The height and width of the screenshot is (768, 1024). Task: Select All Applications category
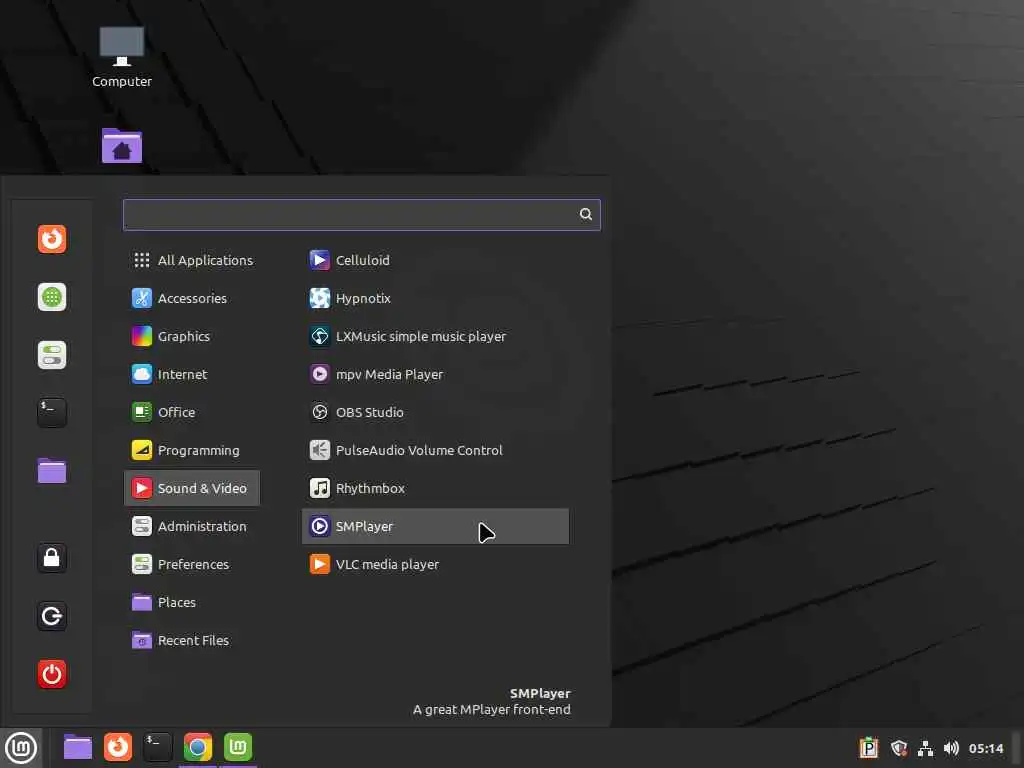click(192, 260)
